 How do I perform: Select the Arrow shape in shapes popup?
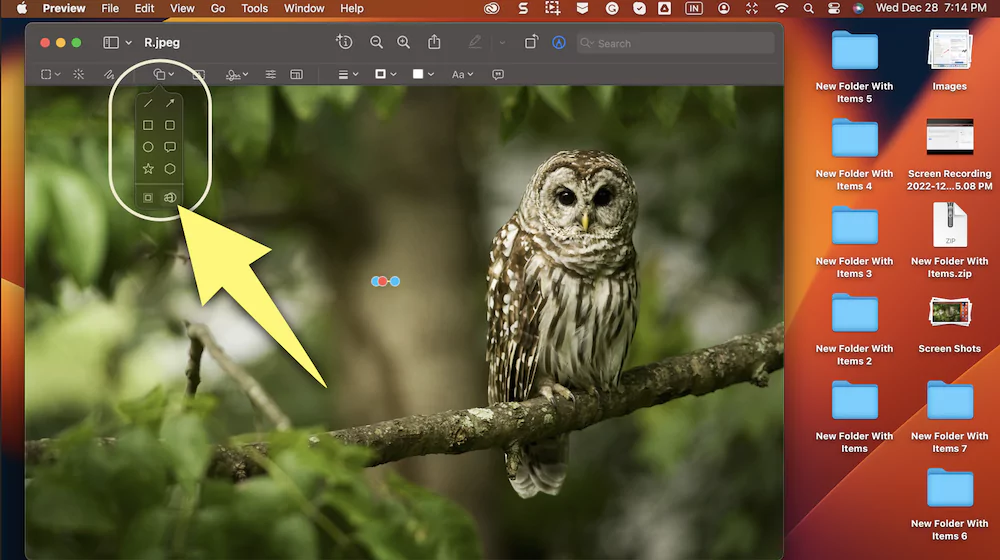click(170, 103)
